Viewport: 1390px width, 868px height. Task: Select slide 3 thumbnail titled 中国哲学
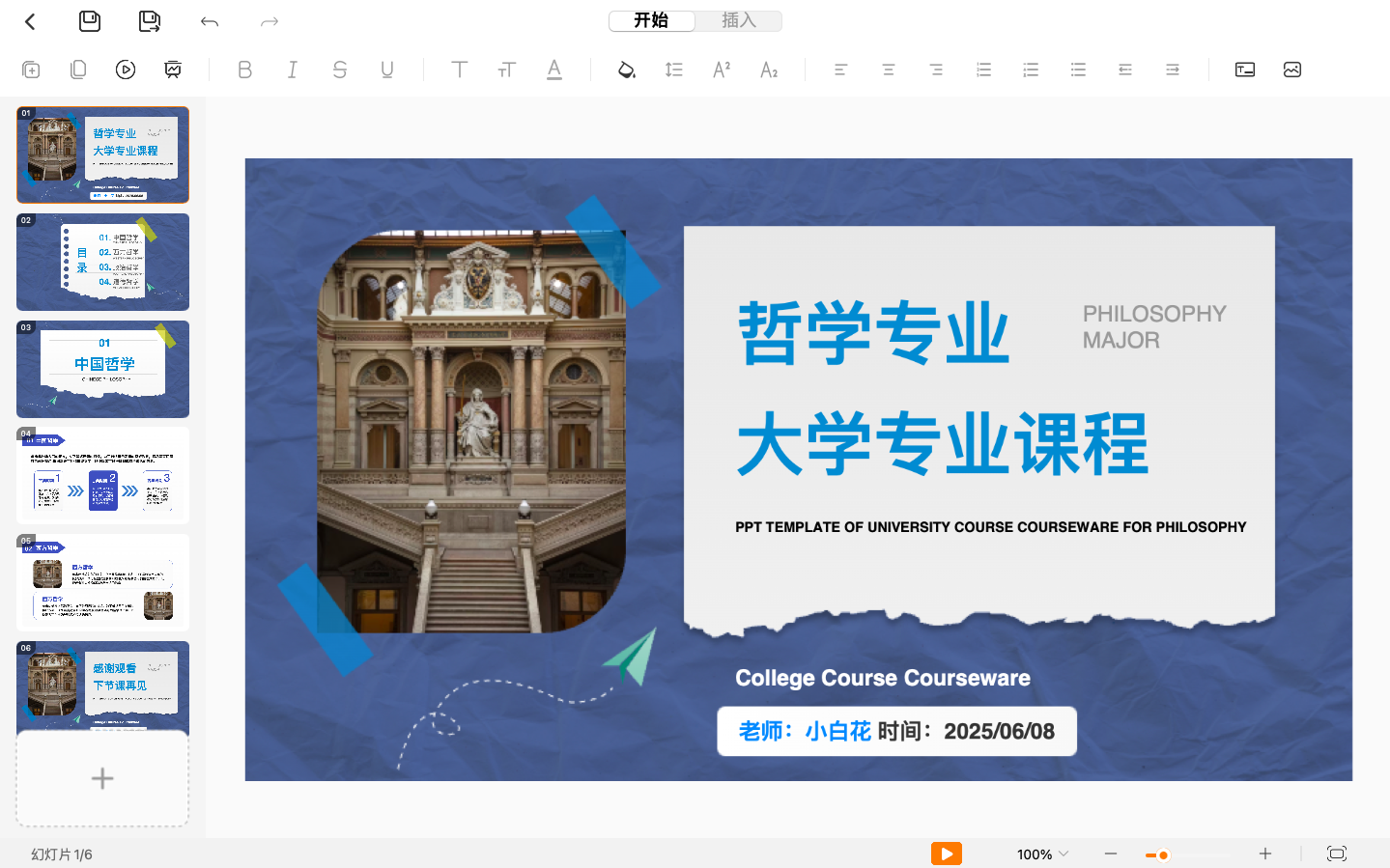[x=102, y=369]
